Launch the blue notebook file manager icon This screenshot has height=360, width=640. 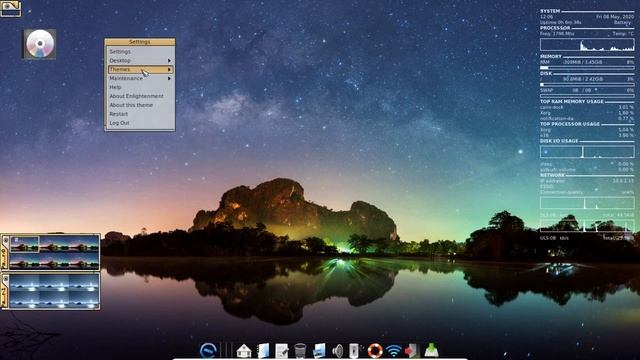pos(263,351)
